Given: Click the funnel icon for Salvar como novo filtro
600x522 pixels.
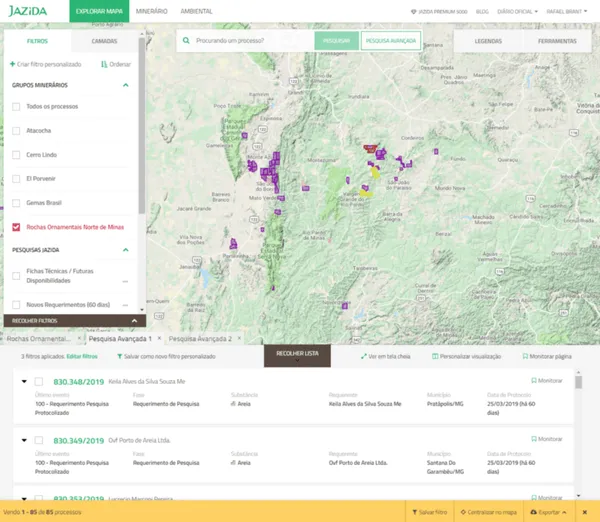Looking at the screenshot, I should pos(119,356).
